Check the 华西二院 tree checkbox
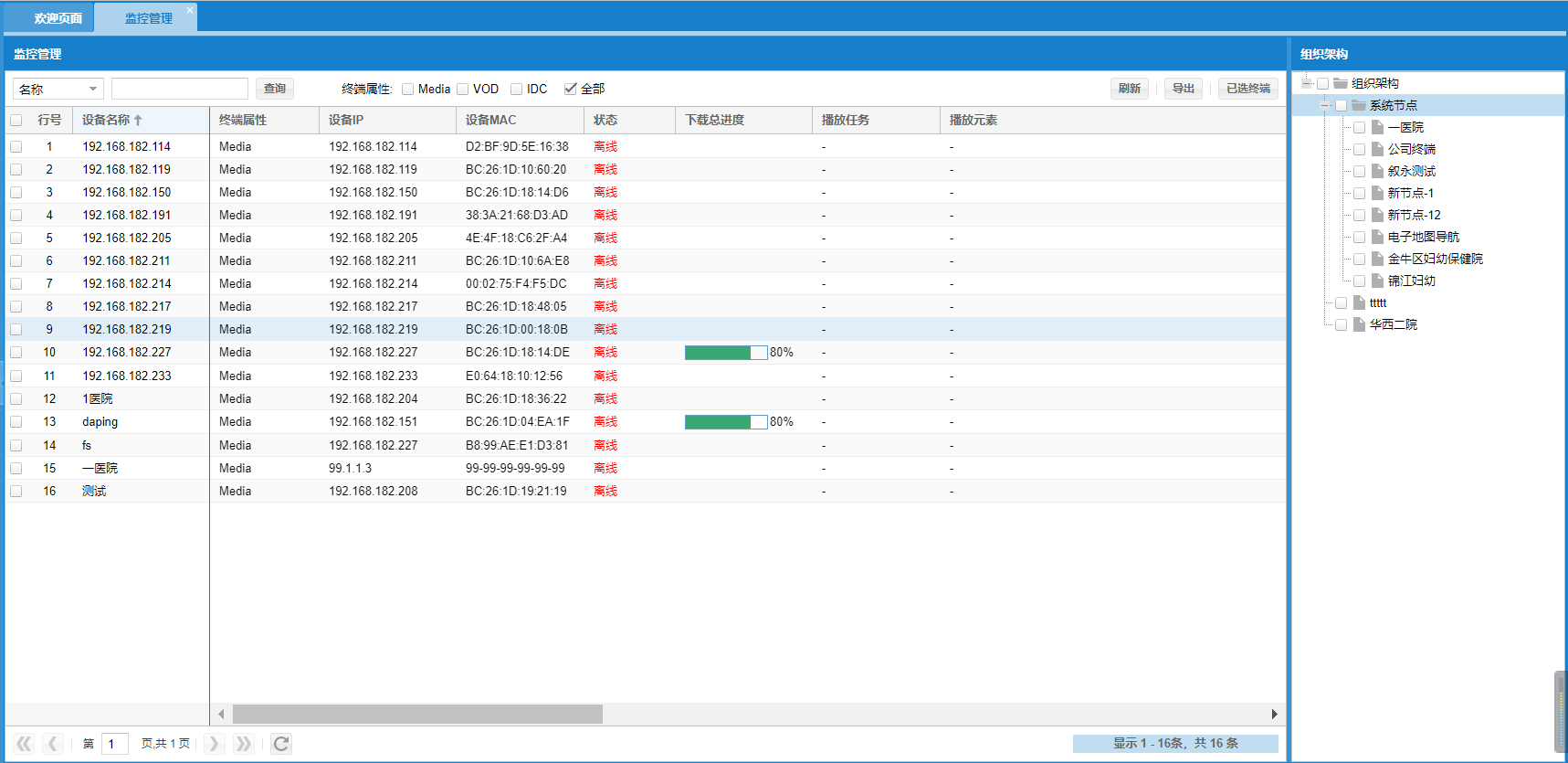 pyautogui.click(x=1341, y=324)
